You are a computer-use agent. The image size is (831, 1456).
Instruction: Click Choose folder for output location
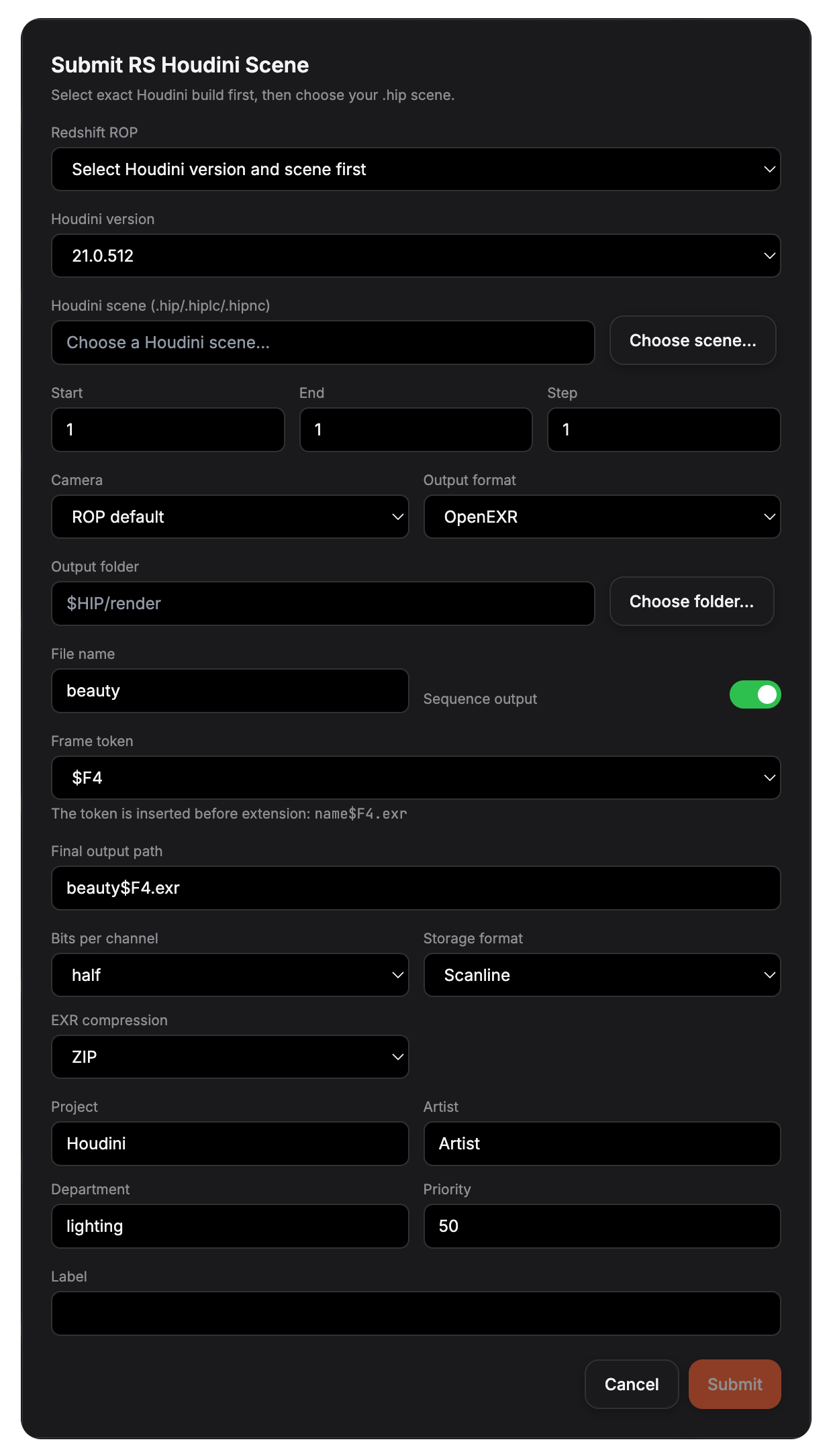point(691,602)
